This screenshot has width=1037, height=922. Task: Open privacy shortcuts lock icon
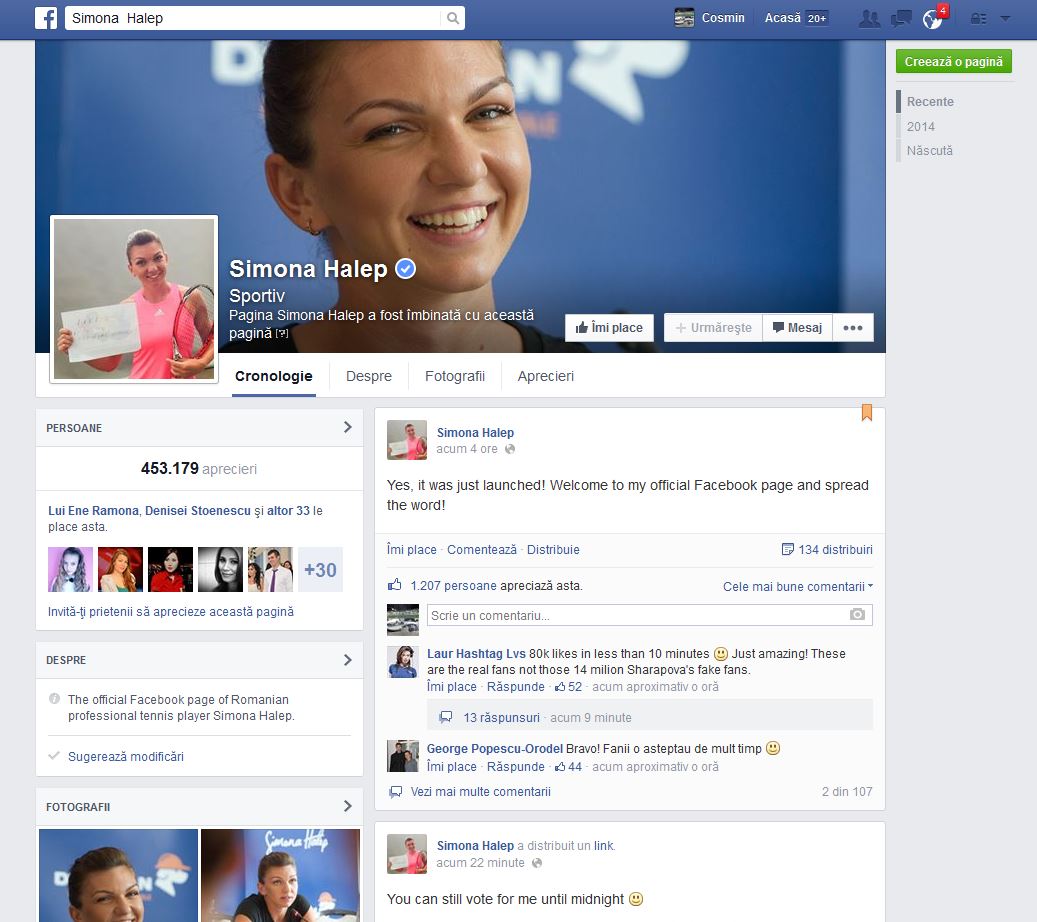979,18
